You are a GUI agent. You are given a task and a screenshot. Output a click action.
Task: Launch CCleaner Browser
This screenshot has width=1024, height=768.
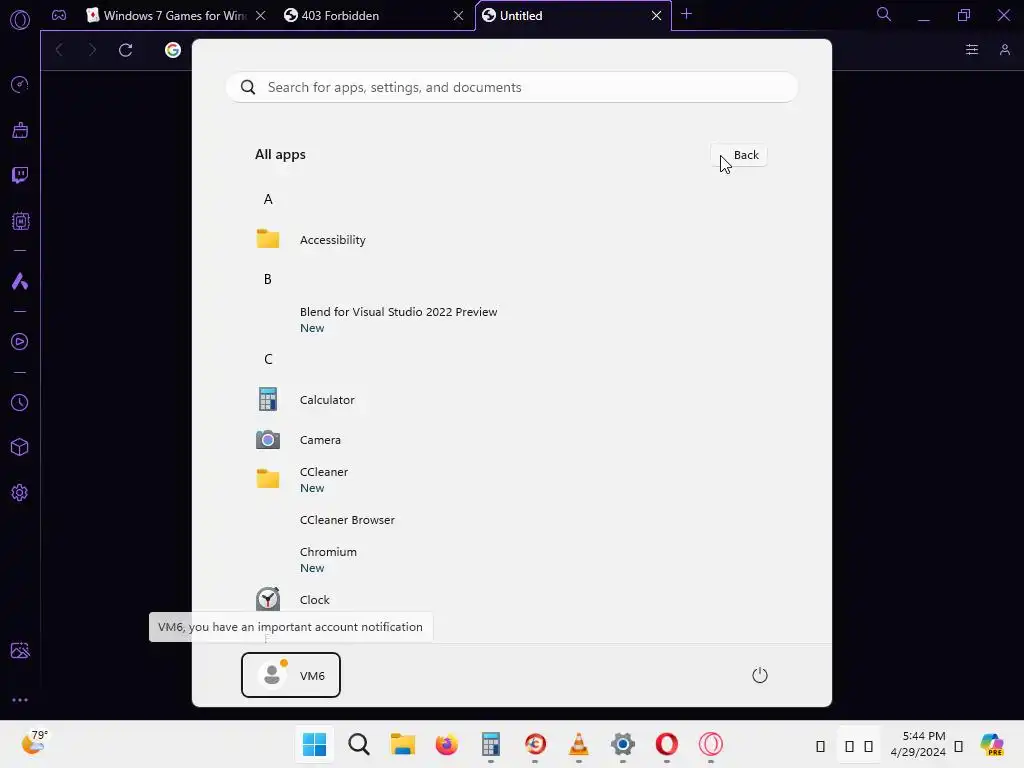(x=512, y=520)
